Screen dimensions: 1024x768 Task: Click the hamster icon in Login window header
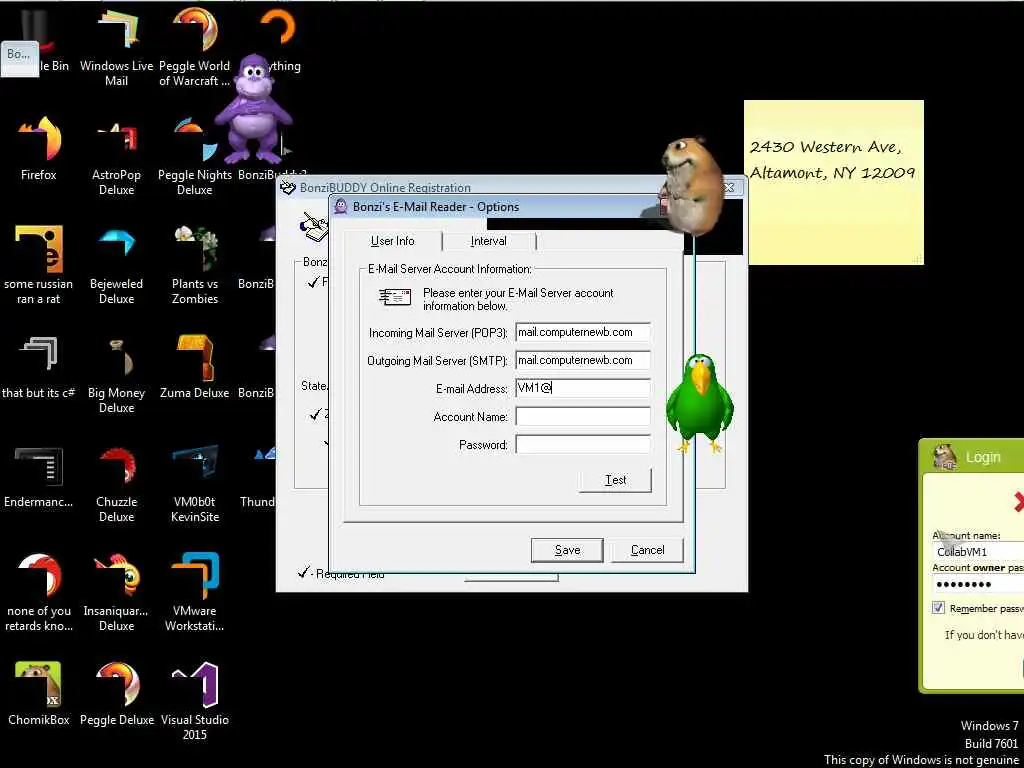pos(944,456)
